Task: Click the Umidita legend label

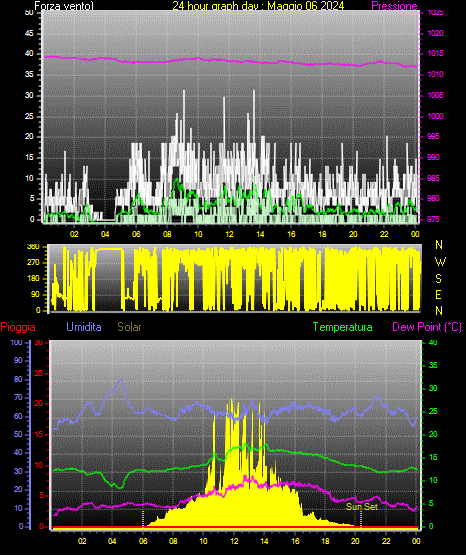Action: (84, 327)
